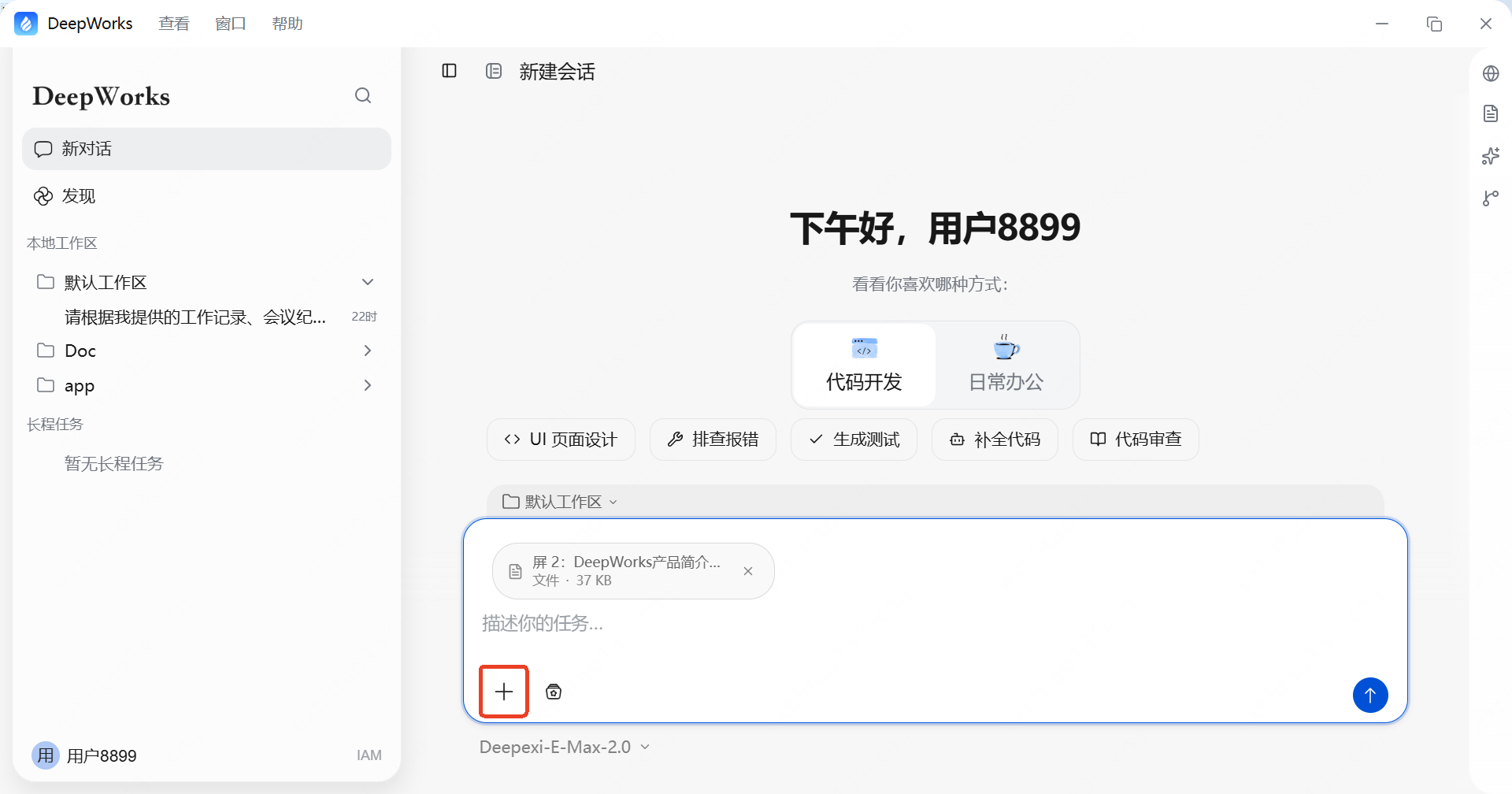Expand the app folder chevron
The height and width of the screenshot is (794, 1512).
tap(368, 385)
